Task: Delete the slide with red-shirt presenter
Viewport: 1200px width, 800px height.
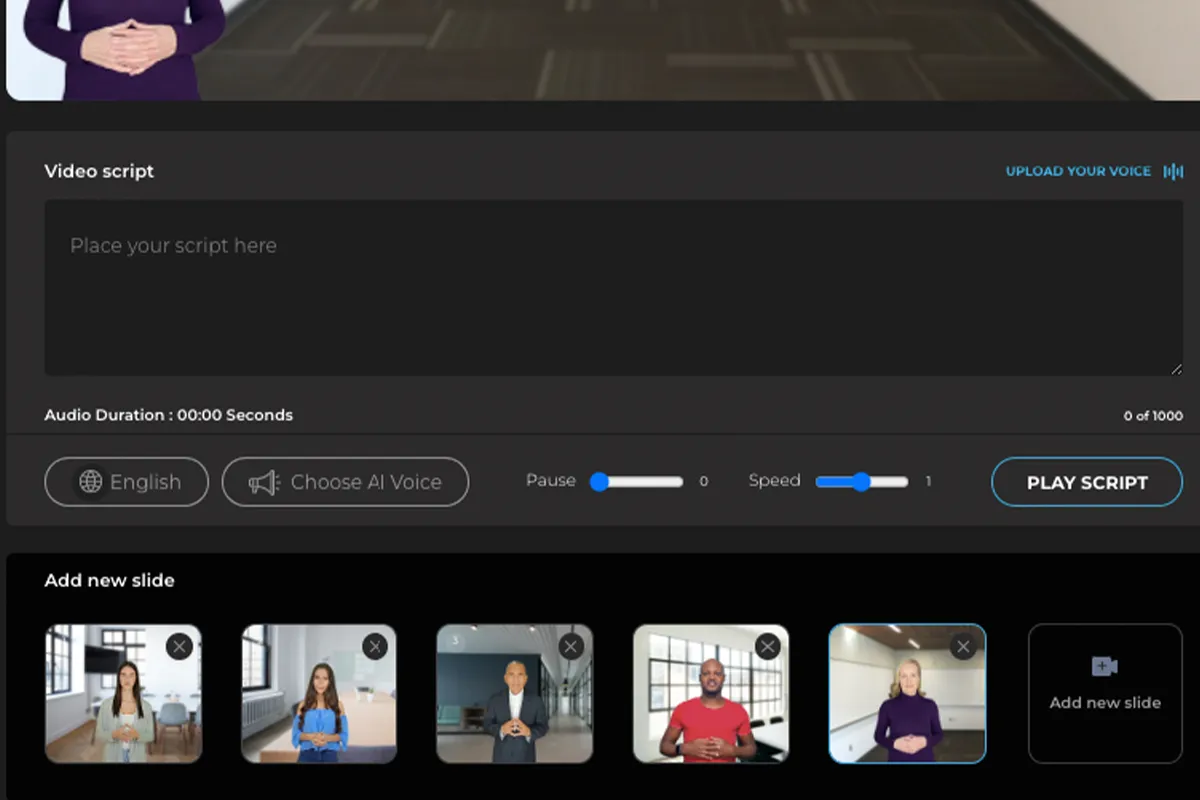Action: (767, 647)
